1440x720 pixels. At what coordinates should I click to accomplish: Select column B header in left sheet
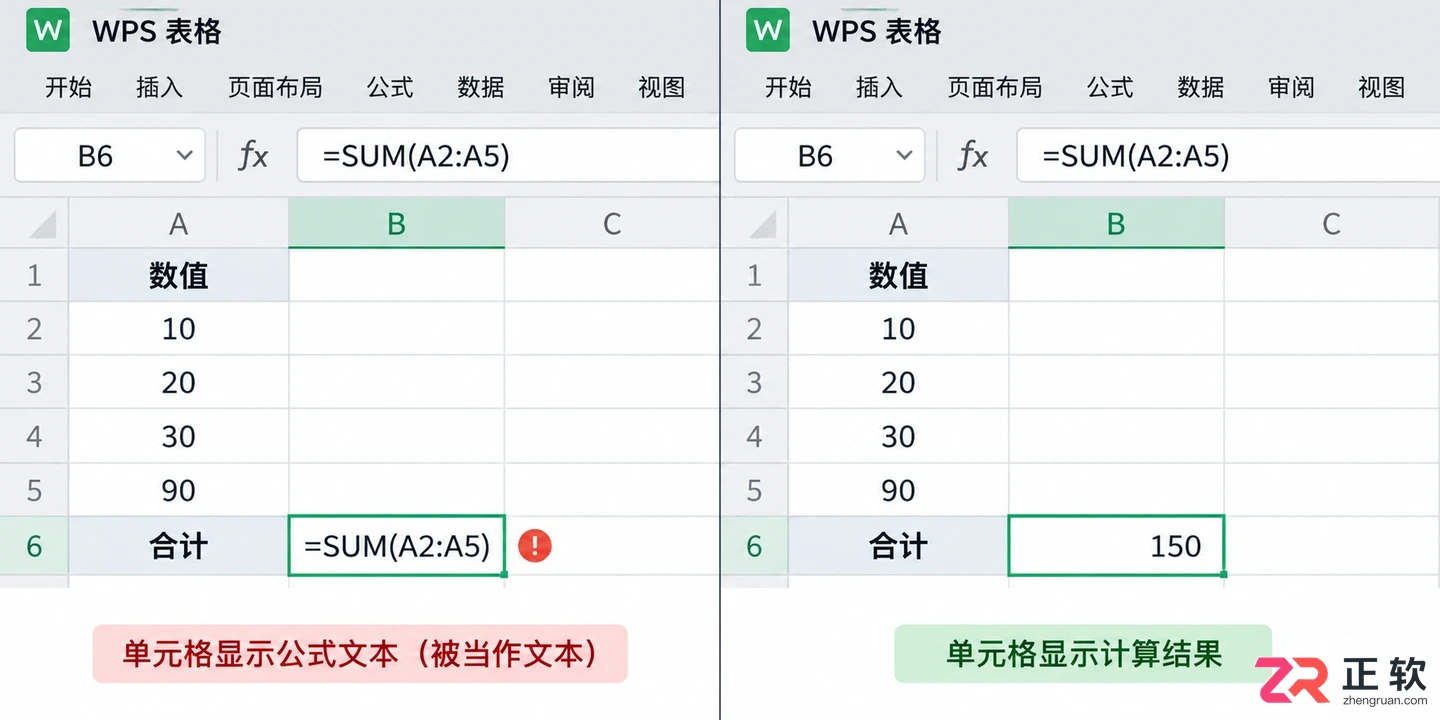[397, 224]
